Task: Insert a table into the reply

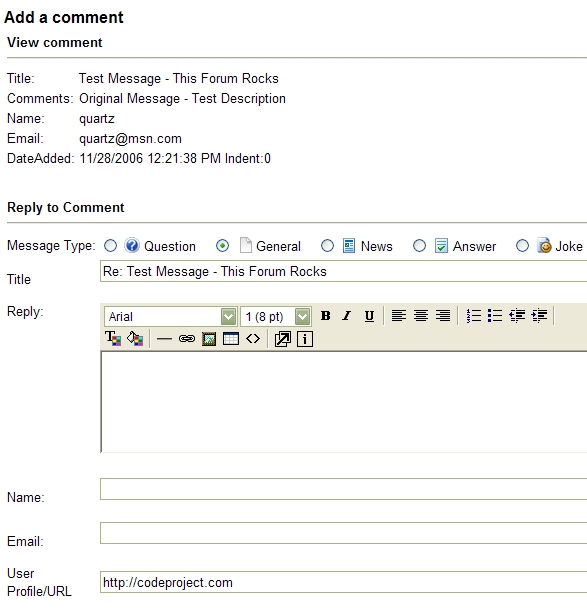Action: tap(231, 339)
